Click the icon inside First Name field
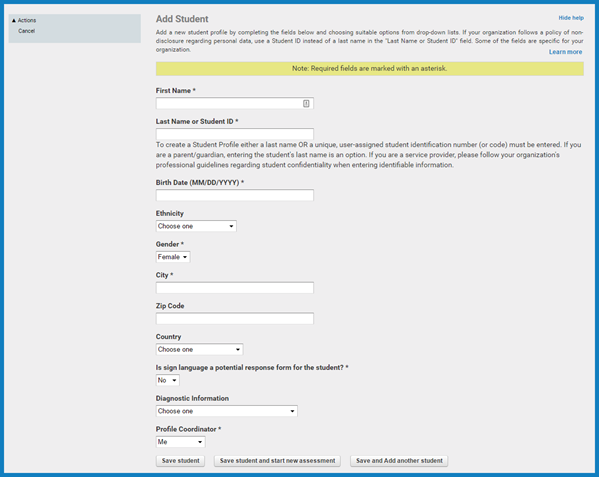 click(306, 103)
